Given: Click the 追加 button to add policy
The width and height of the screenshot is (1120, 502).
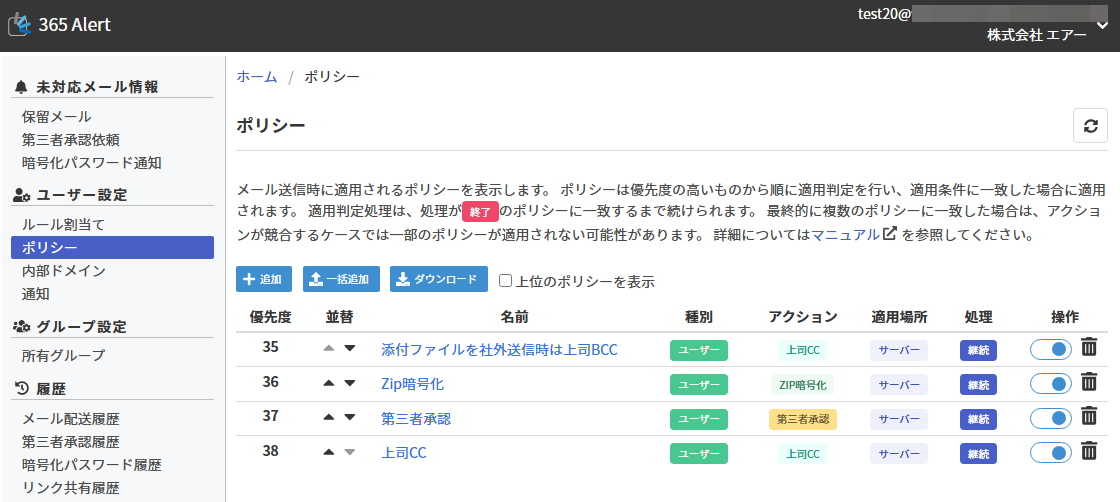Looking at the screenshot, I should pyautogui.click(x=265, y=279).
